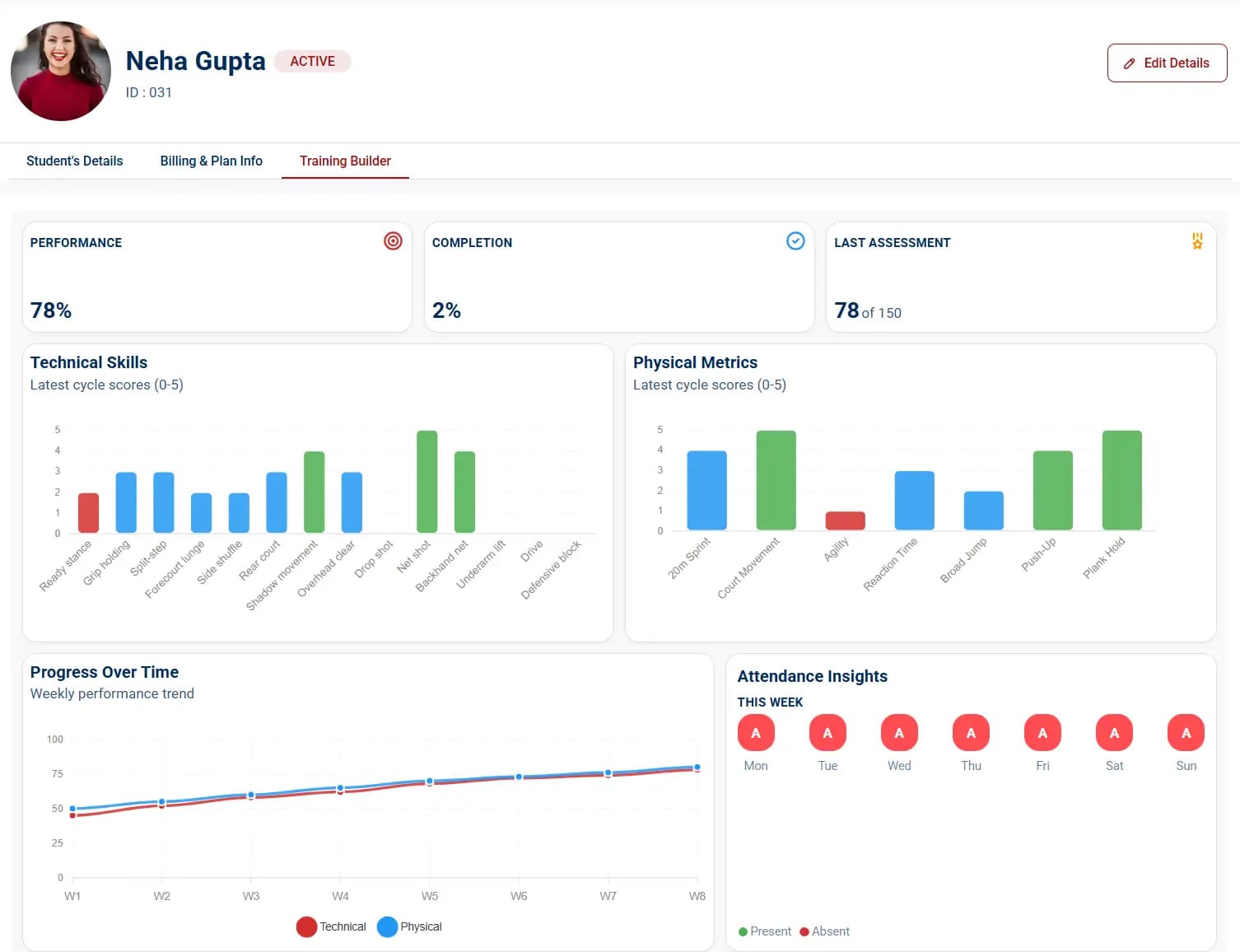The width and height of the screenshot is (1240, 952).
Task: Click the red Absent legend dot
Action: tap(804, 931)
